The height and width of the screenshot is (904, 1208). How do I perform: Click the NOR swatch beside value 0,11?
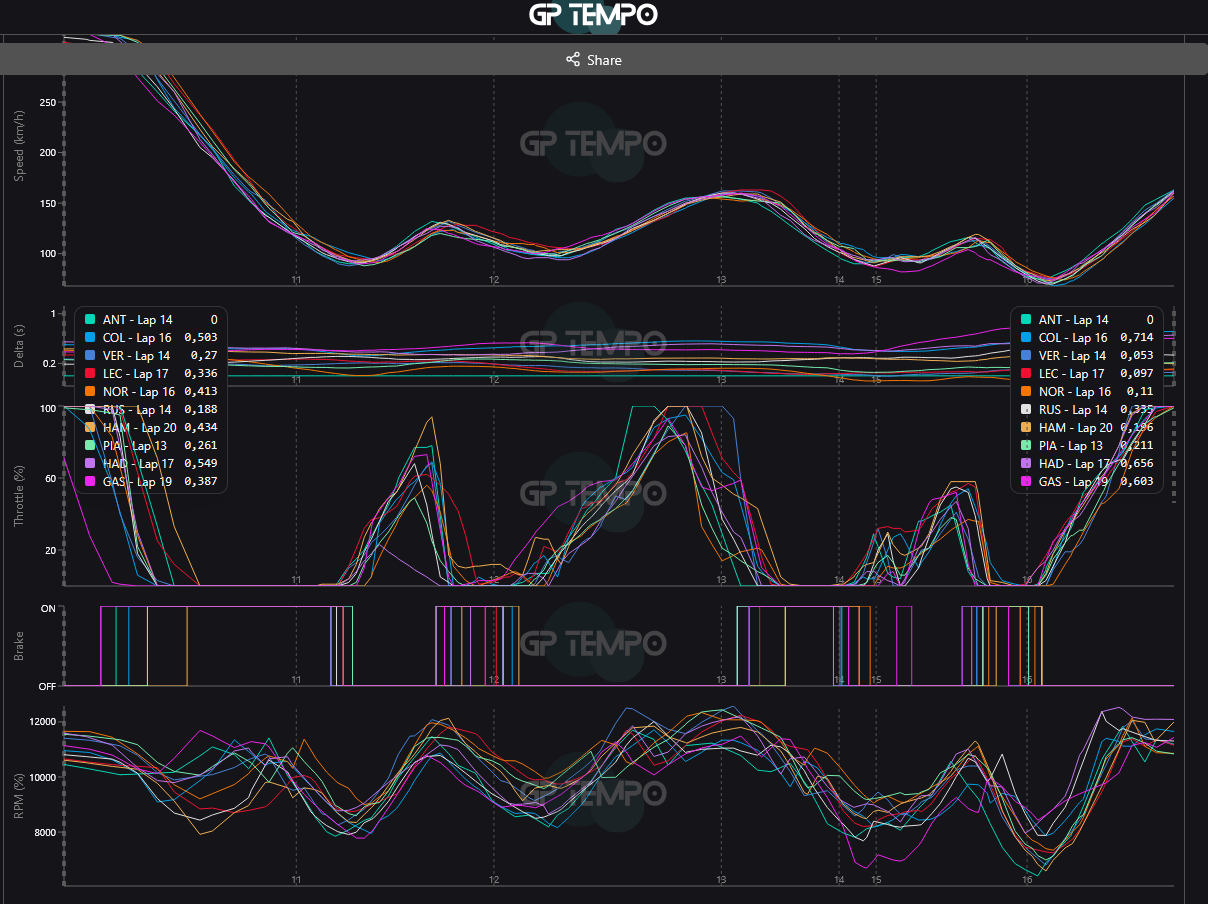tap(1026, 392)
